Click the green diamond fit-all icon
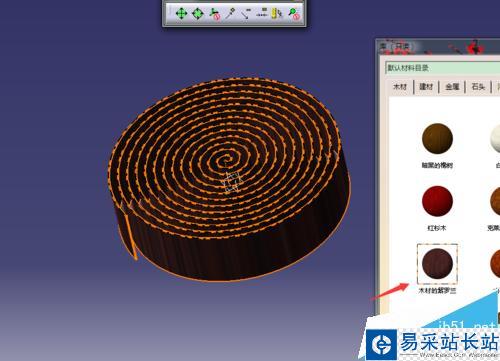Viewport: 500px width, 361px height. [x=198, y=14]
